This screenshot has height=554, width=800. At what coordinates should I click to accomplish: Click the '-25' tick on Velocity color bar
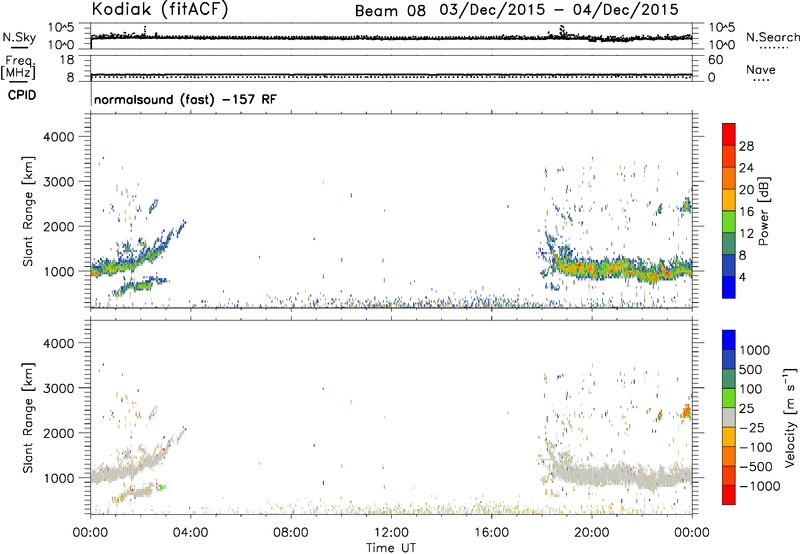[x=751, y=427]
